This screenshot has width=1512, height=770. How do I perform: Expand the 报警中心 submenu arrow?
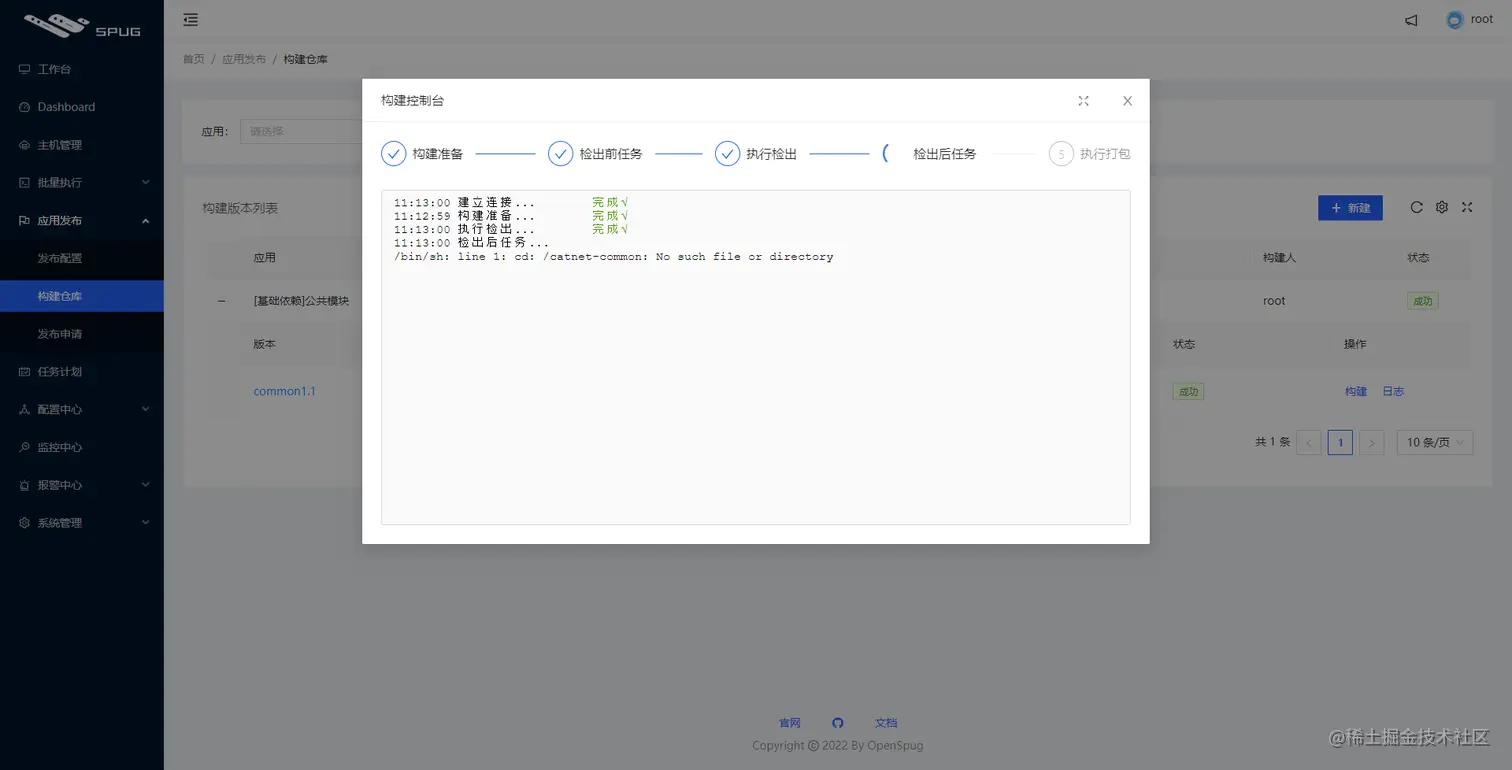(x=145, y=485)
